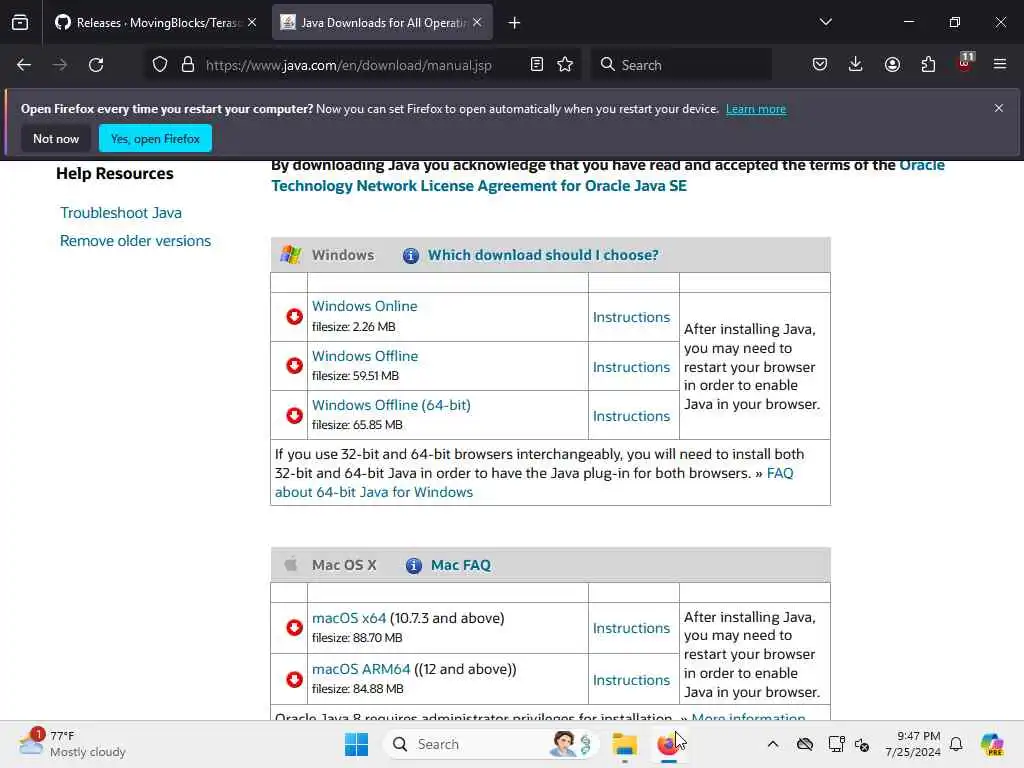The width and height of the screenshot is (1024, 768).
Task: Click red download icon for Windows Offline
Action: (x=295, y=366)
